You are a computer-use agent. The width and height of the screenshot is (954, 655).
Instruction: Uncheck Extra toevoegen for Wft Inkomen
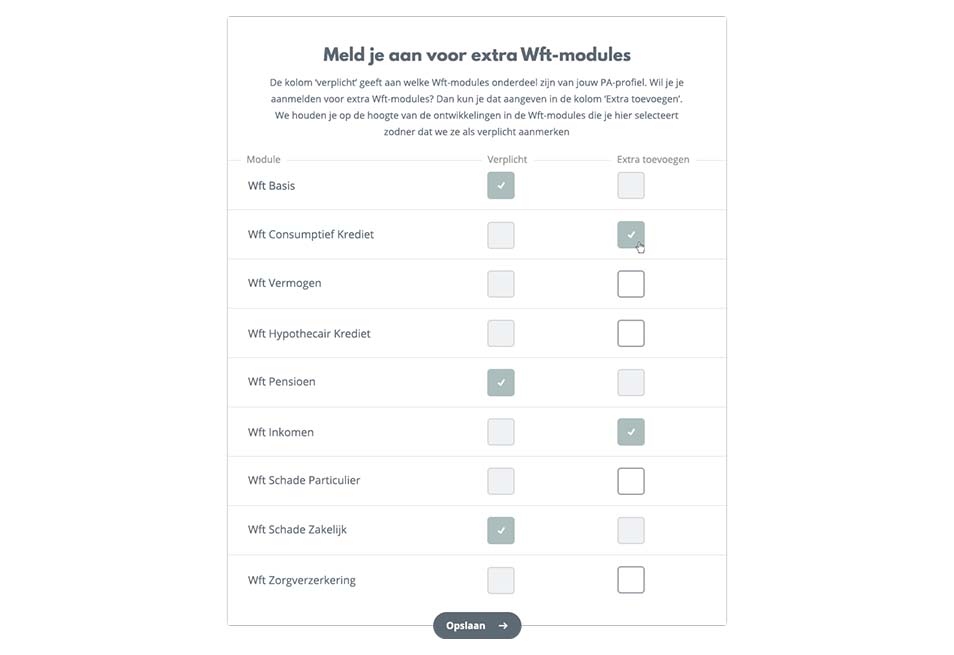pyautogui.click(x=631, y=432)
